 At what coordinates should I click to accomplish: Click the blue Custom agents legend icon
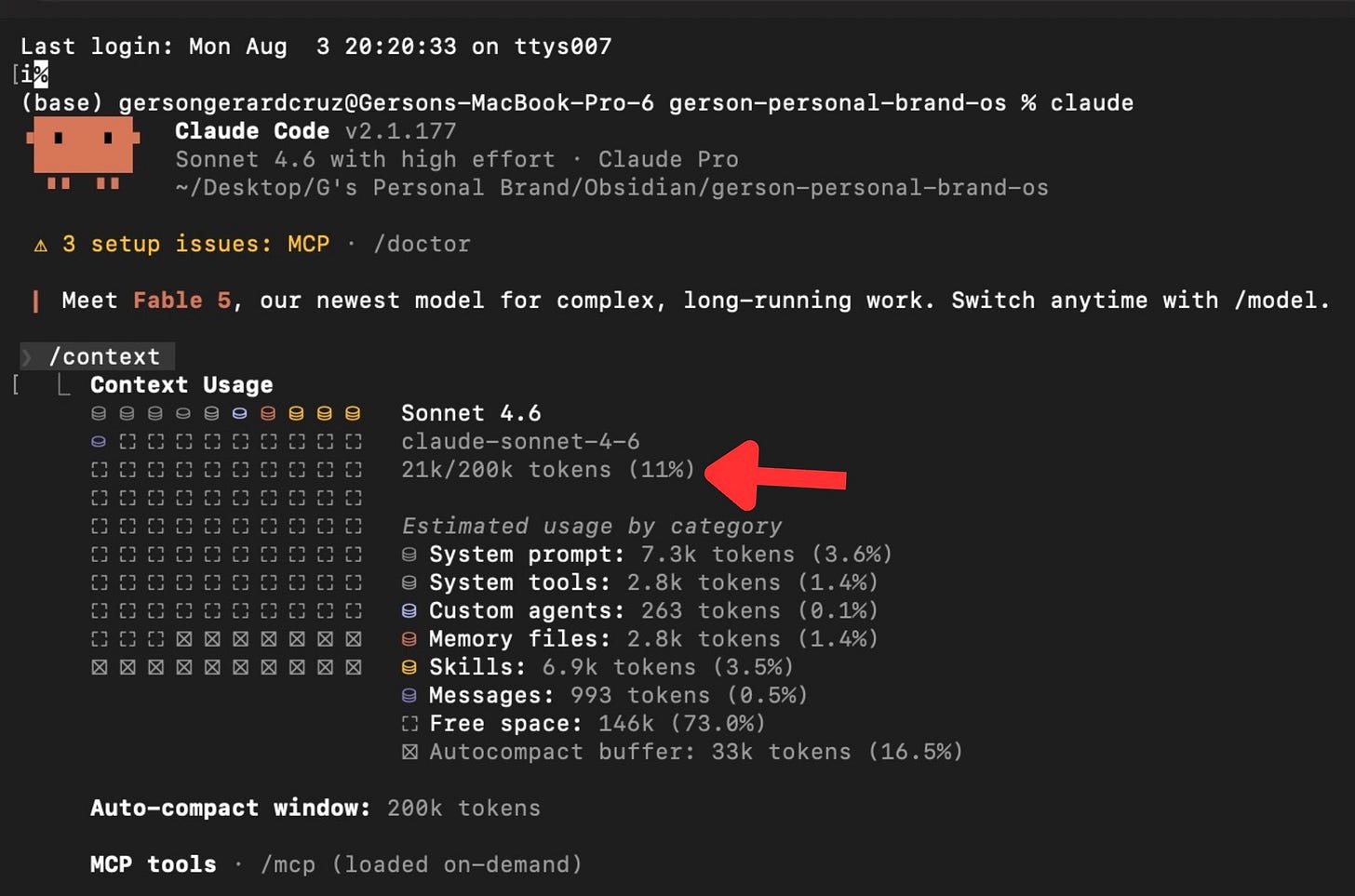[409, 611]
